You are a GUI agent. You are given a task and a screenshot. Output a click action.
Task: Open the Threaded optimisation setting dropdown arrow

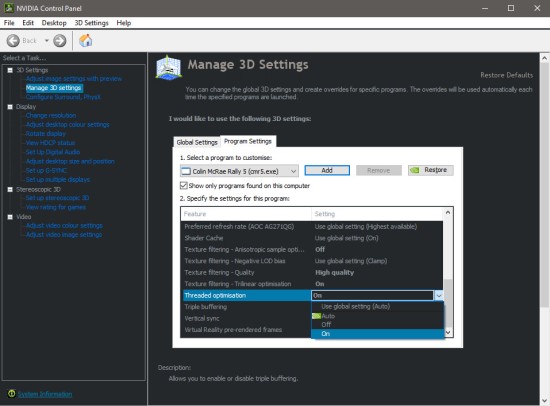(439, 296)
